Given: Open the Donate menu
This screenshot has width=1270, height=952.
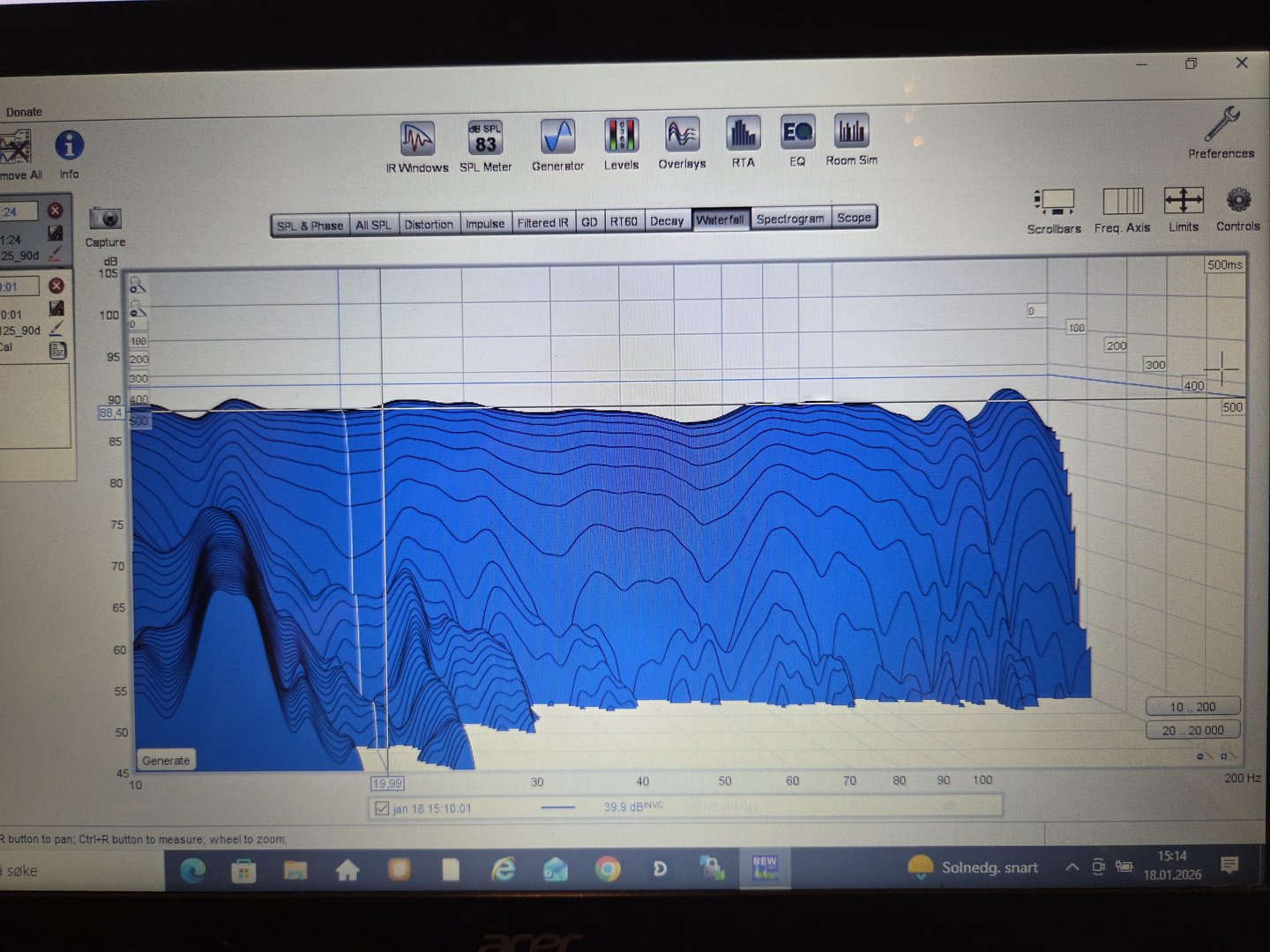Looking at the screenshot, I should (24, 112).
